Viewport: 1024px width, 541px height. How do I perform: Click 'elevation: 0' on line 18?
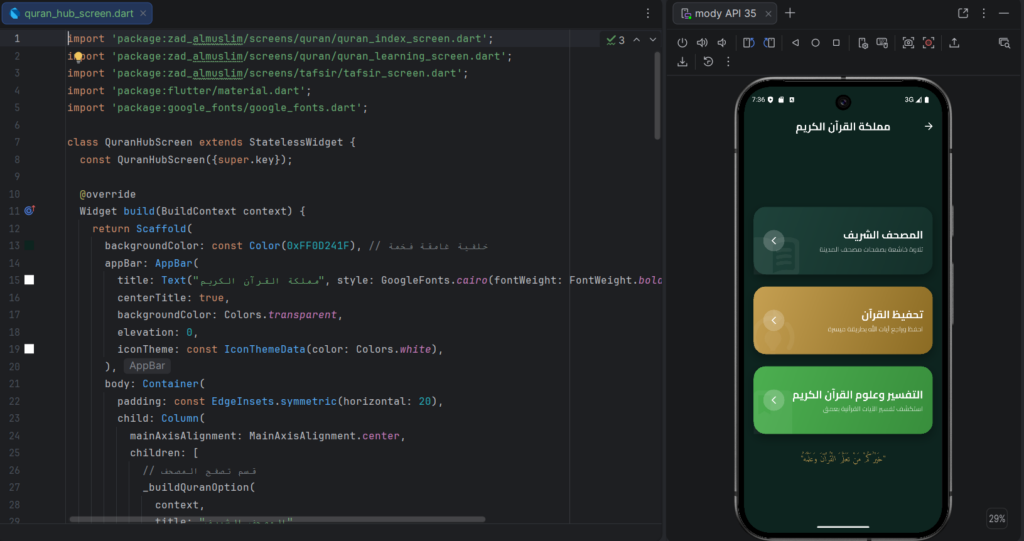(155, 332)
